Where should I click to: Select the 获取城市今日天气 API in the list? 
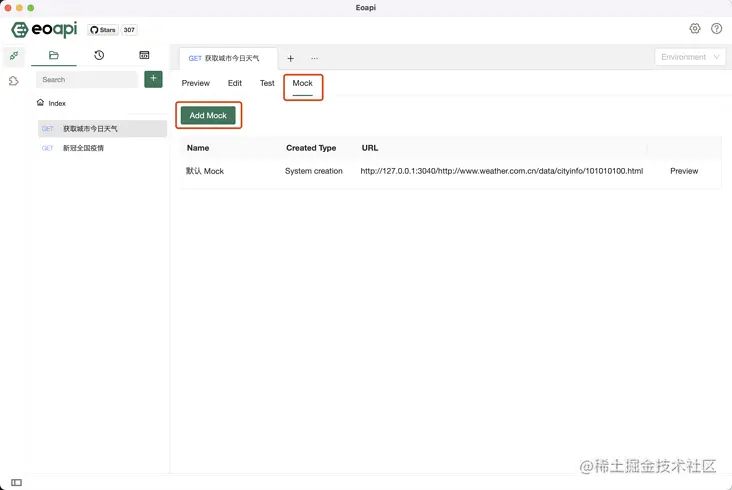[102, 129]
